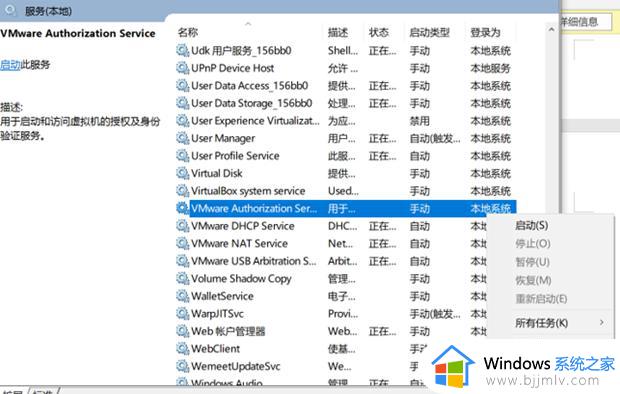Sort services by the 登录为 column header

coord(485,32)
